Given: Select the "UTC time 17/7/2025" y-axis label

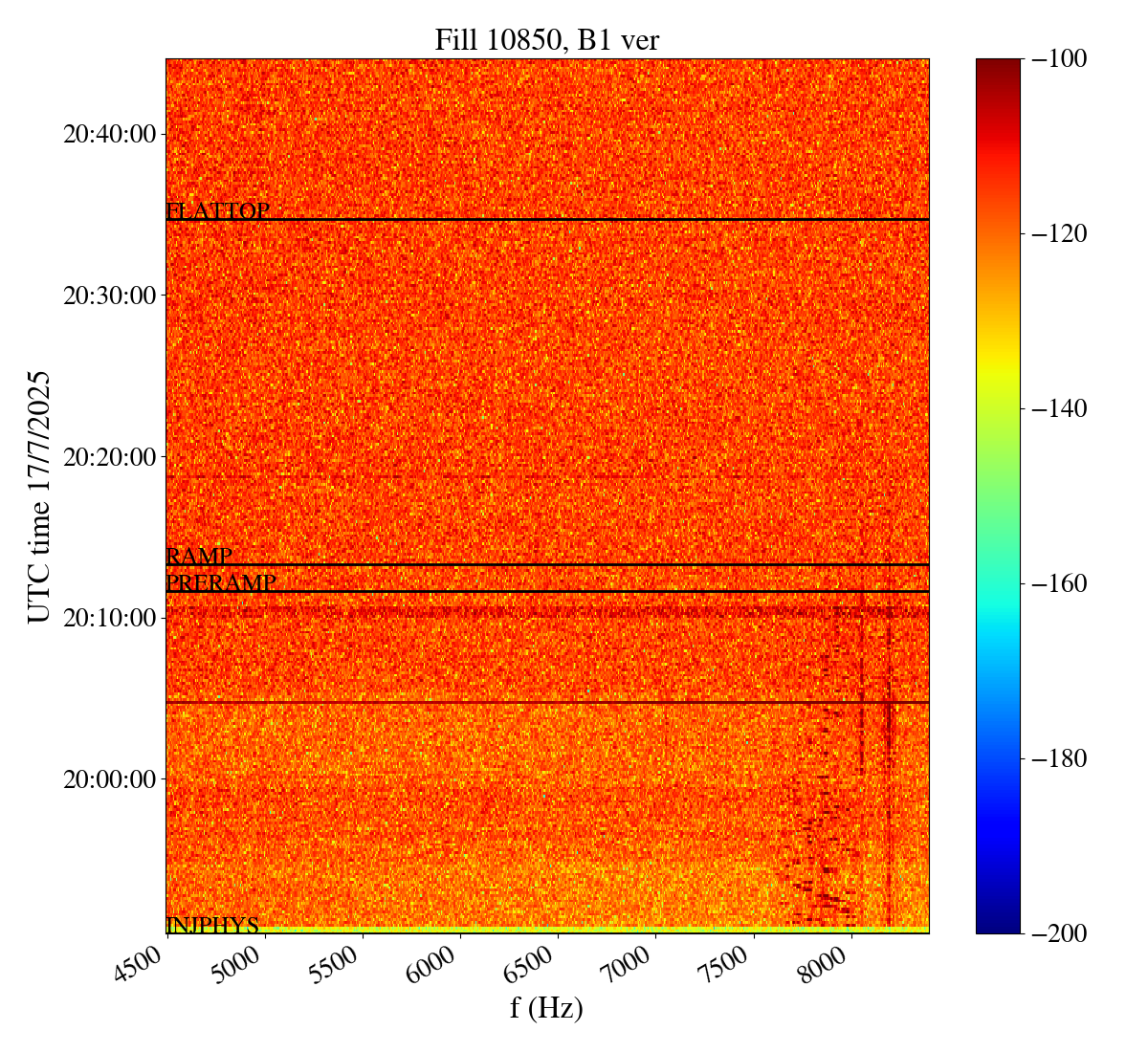Looking at the screenshot, I should tap(39, 496).
